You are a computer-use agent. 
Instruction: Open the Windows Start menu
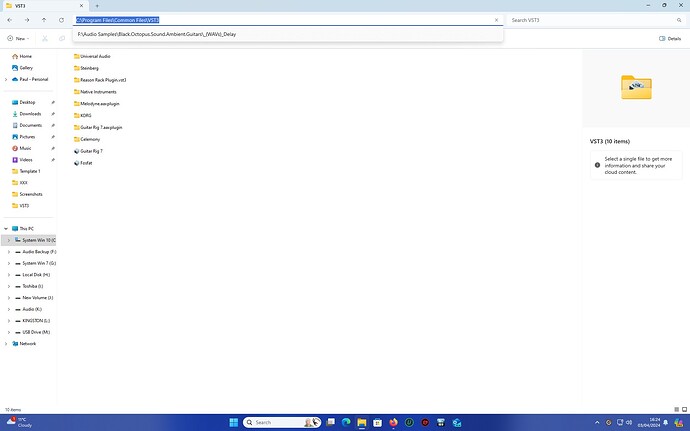234,423
